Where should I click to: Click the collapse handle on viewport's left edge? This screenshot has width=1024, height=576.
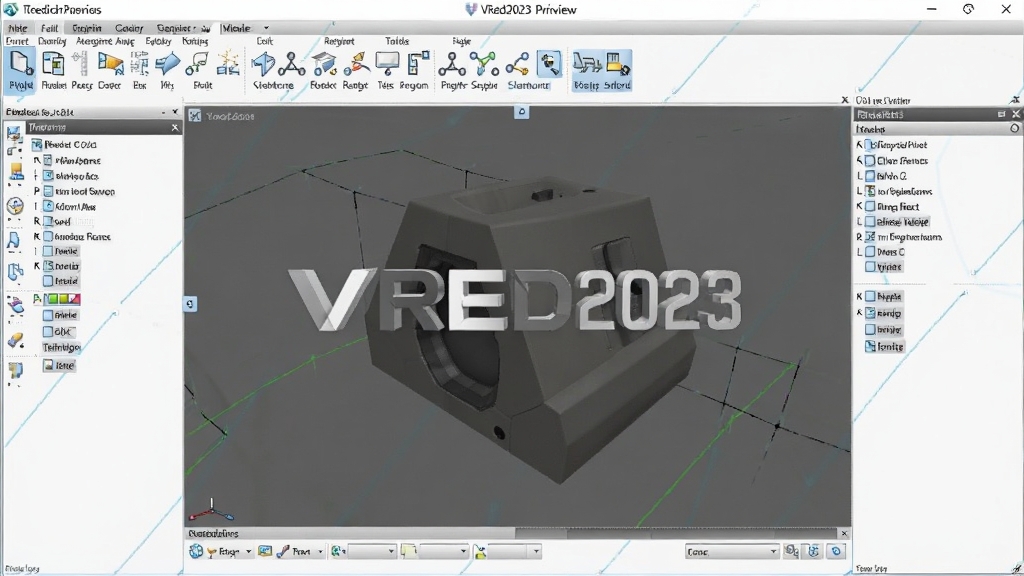click(x=190, y=304)
